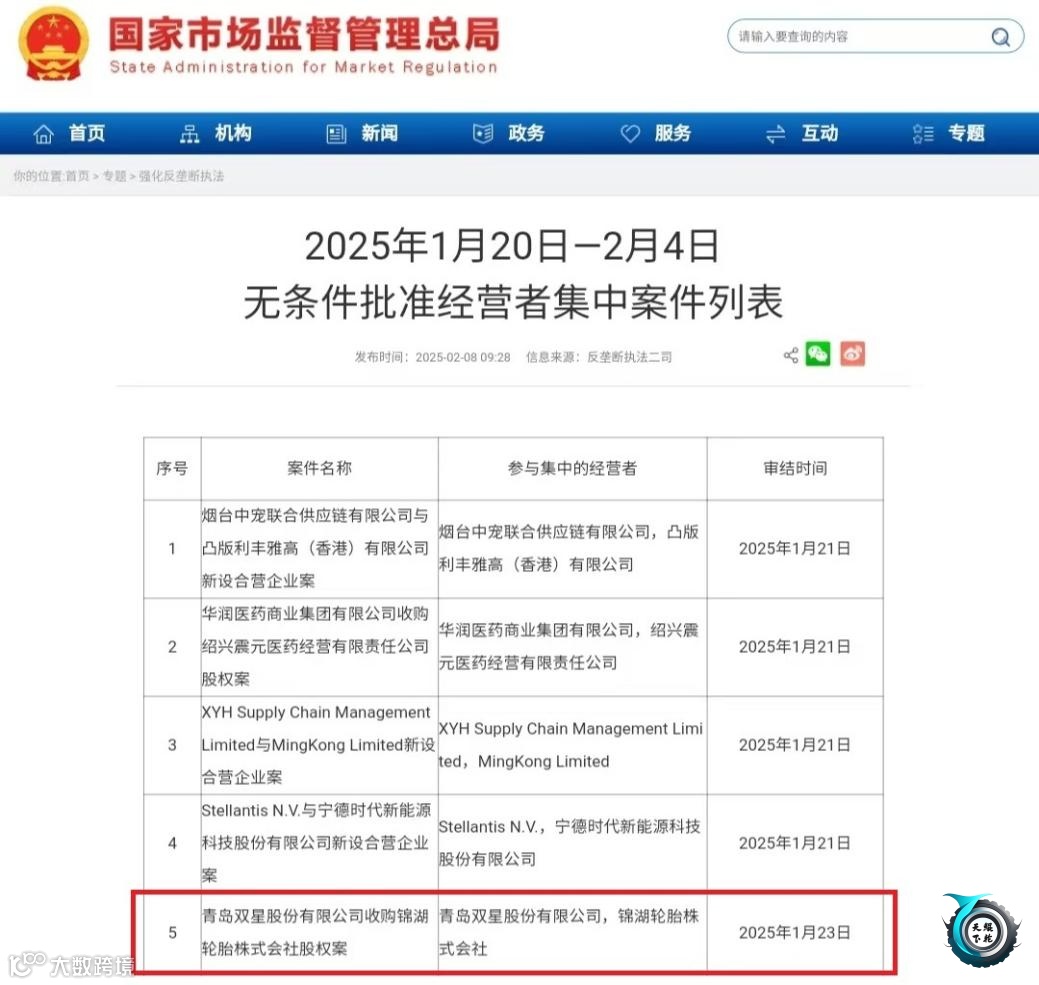Click the share icon
The height and width of the screenshot is (985, 1039).
coord(791,355)
